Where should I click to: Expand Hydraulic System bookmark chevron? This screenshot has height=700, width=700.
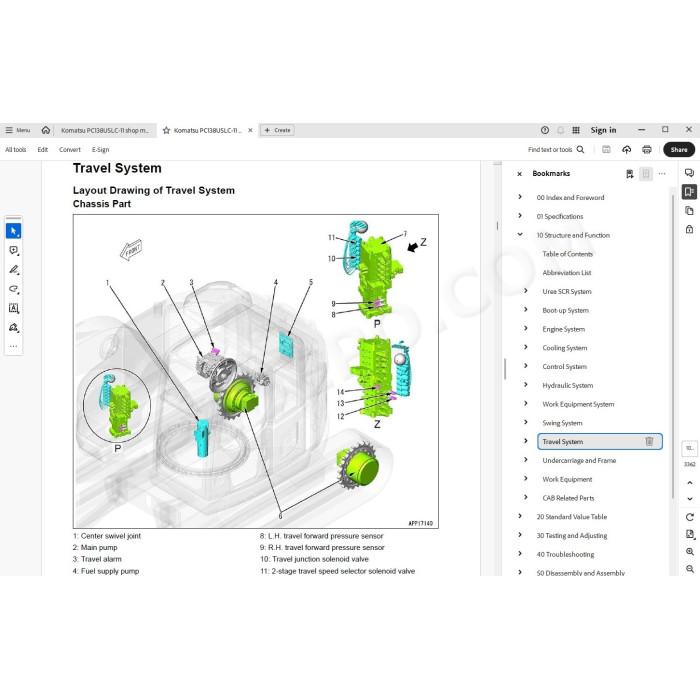coord(525,384)
